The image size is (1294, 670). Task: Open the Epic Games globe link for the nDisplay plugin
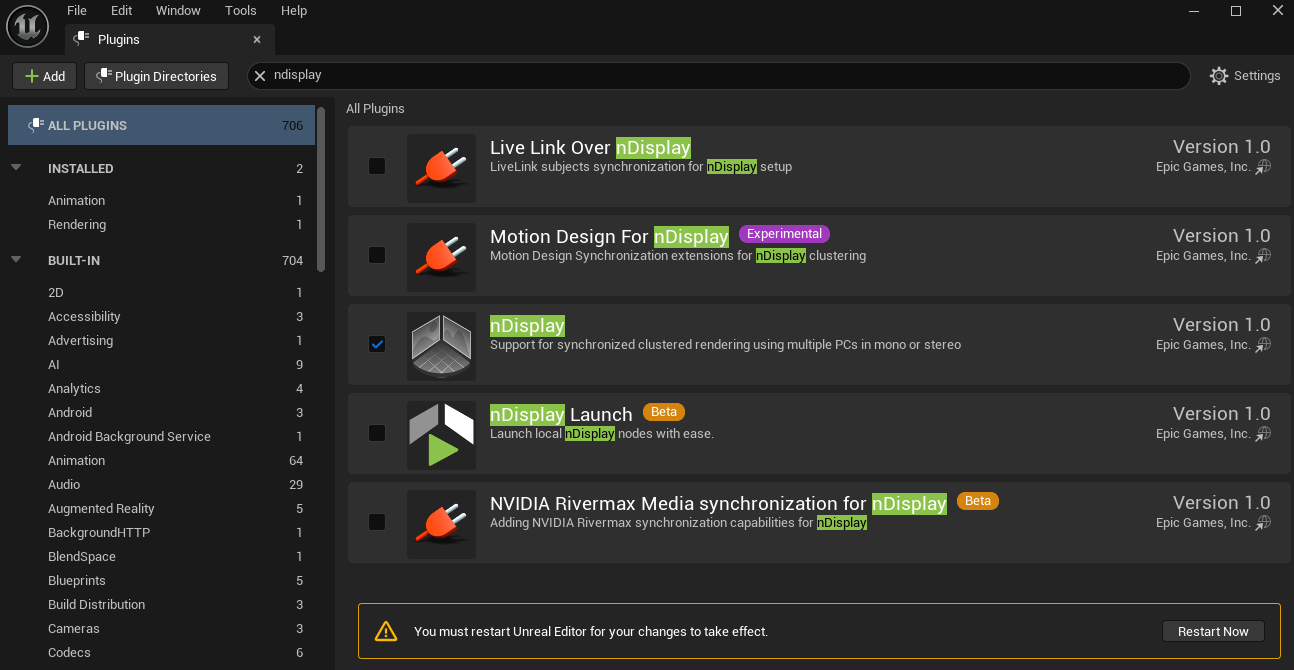[x=1264, y=345]
